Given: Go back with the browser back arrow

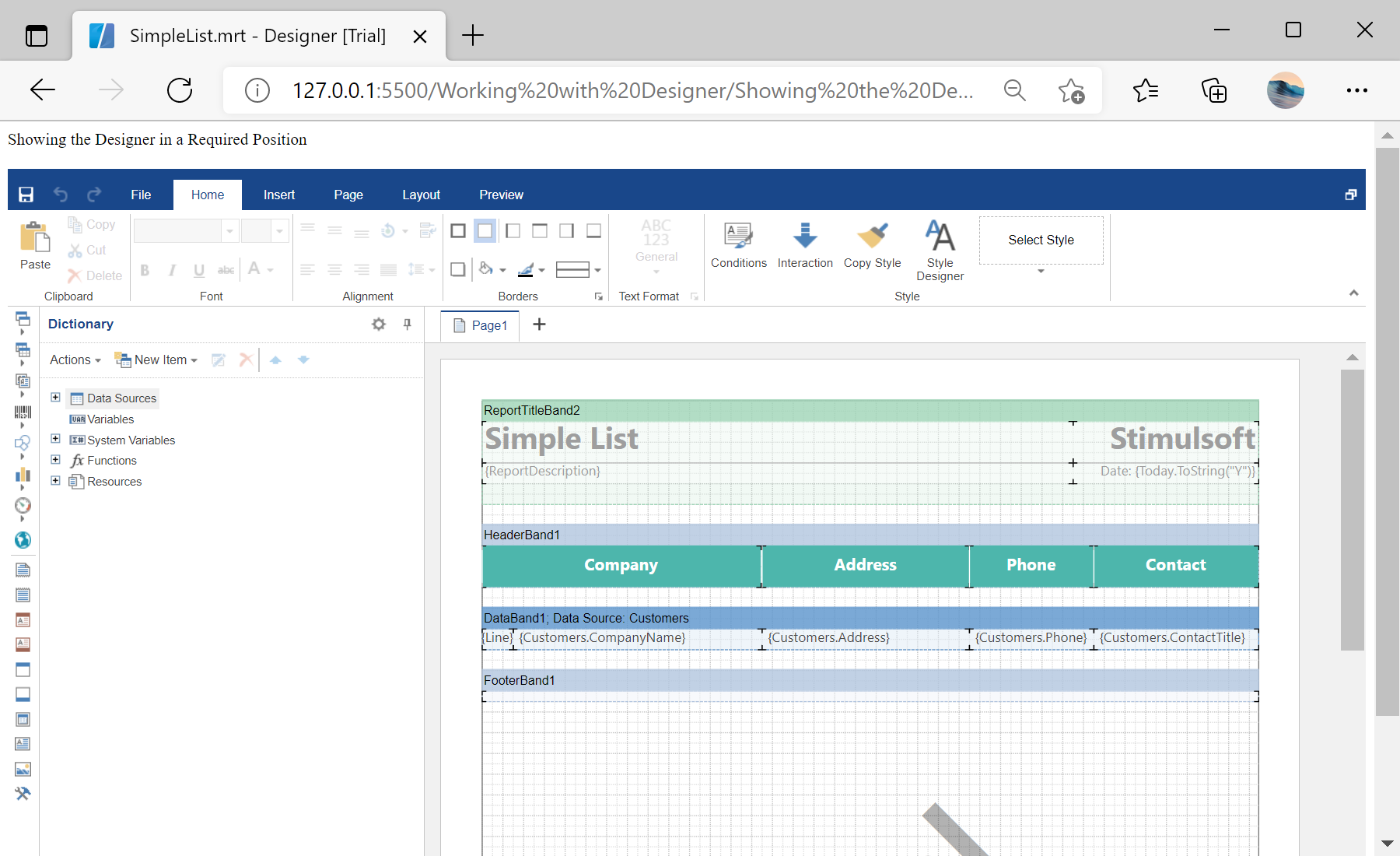Looking at the screenshot, I should 43,90.
